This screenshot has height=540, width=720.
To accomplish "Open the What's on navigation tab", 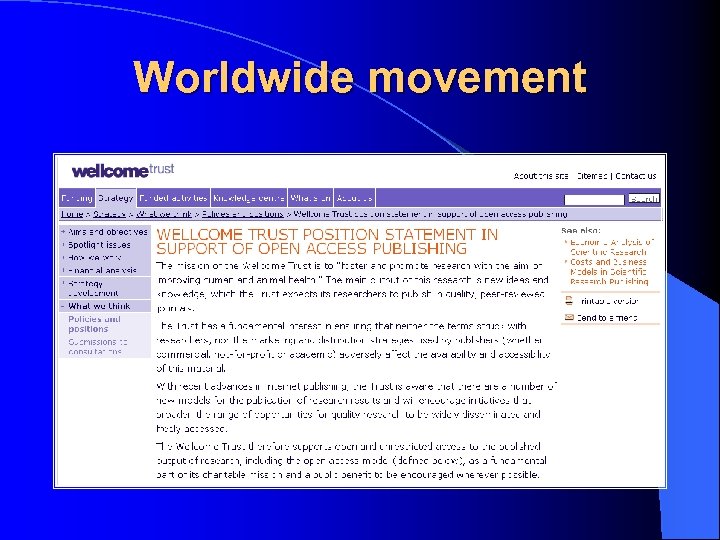I will (x=310, y=198).
